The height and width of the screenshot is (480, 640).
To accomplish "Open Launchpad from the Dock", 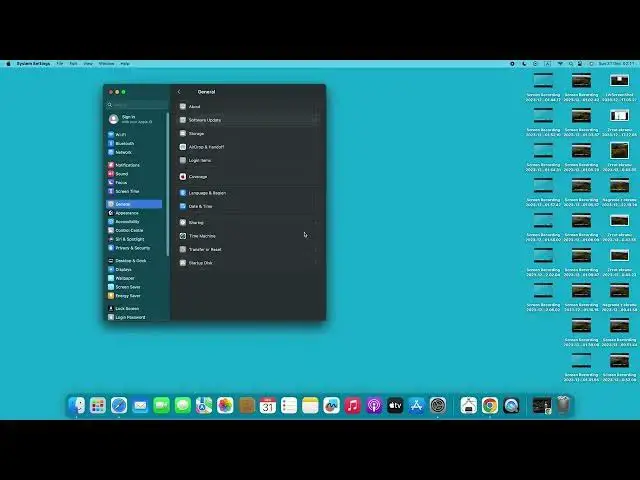I will tap(98, 406).
